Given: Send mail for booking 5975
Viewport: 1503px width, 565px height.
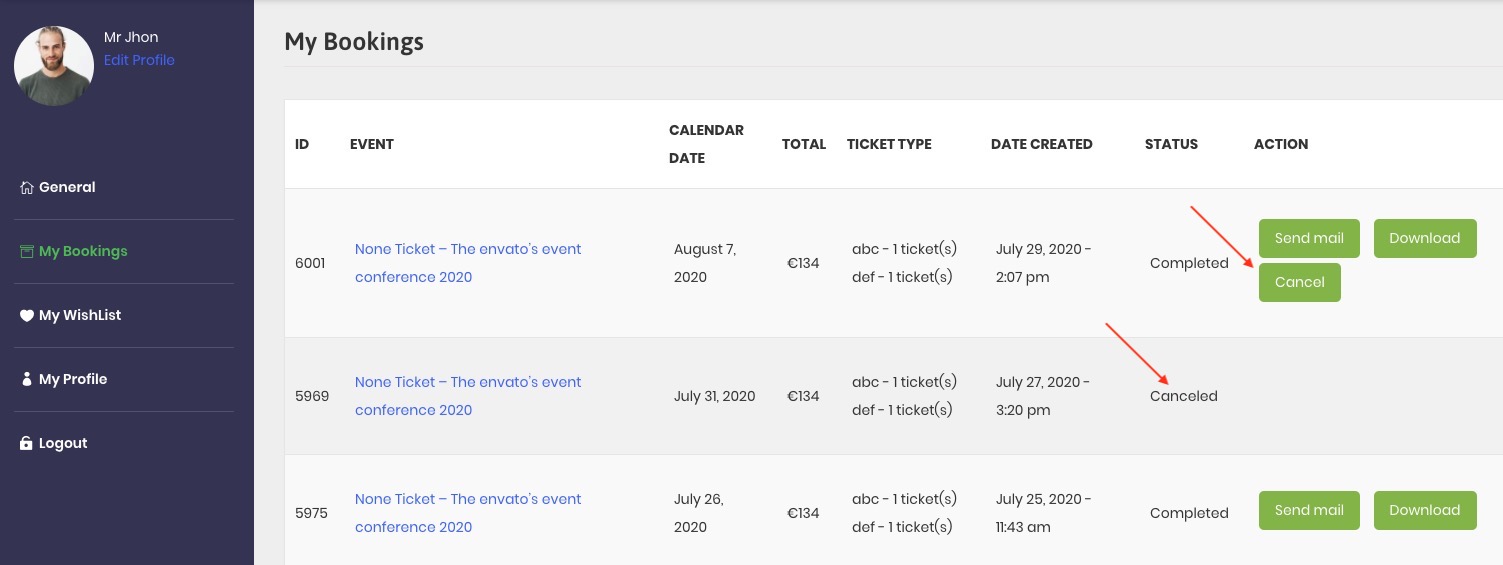Looking at the screenshot, I should pyautogui.click(x=1309, y=510).
